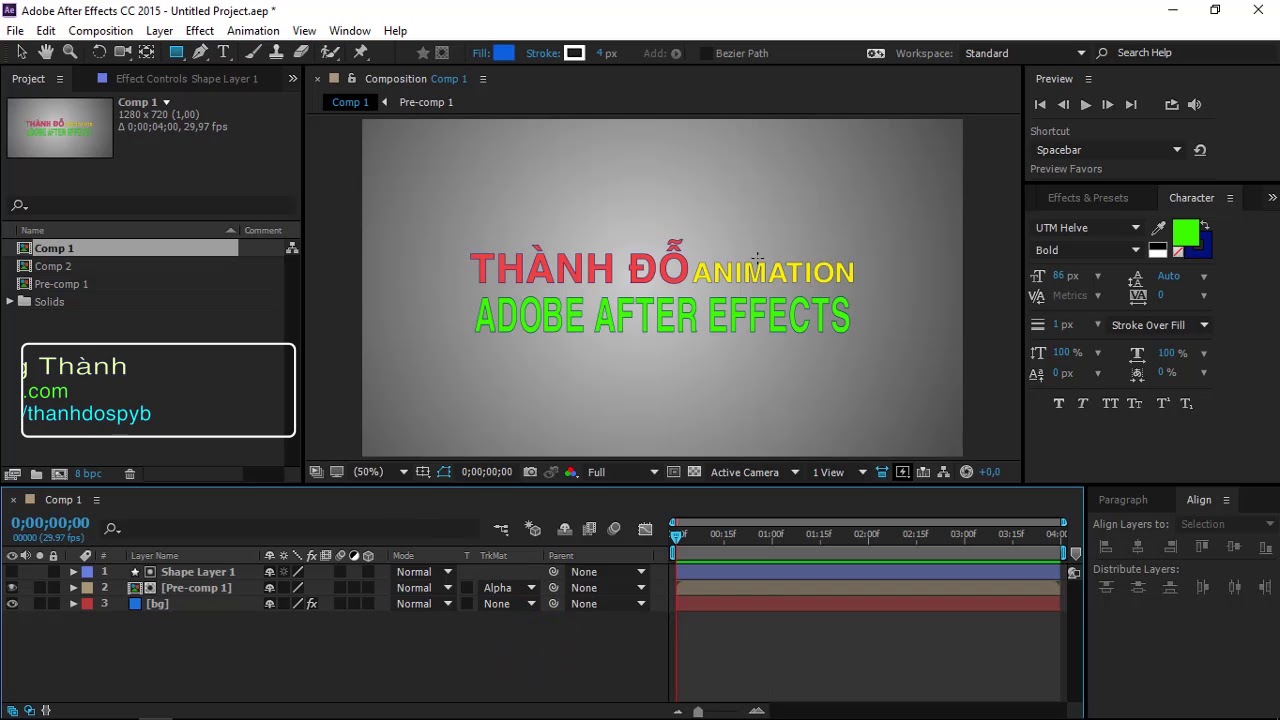Screen dimensions: 1280x720
Task: Toggle transparency grid in composition viewer
Action: pyautogui.click(x=694, y=472)
